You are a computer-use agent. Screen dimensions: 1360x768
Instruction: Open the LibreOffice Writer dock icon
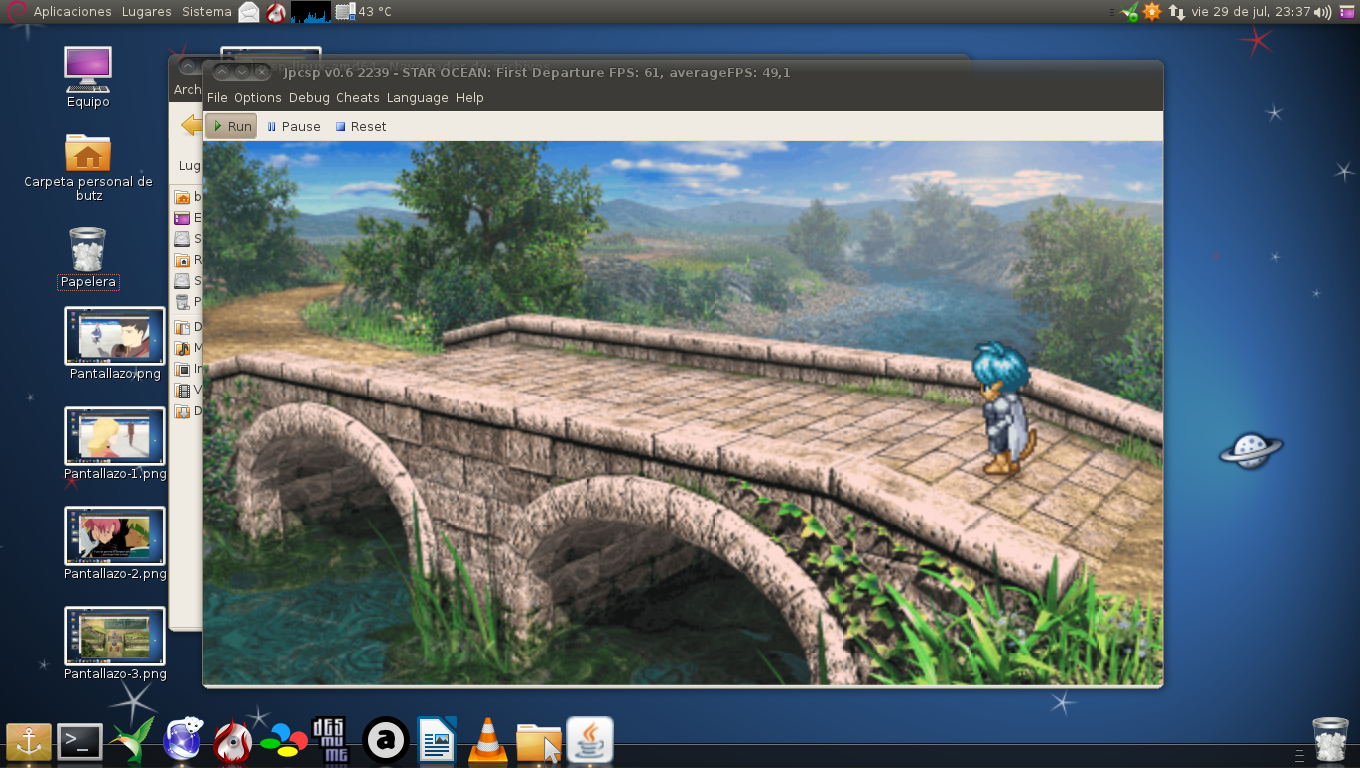tap(437, 741)
